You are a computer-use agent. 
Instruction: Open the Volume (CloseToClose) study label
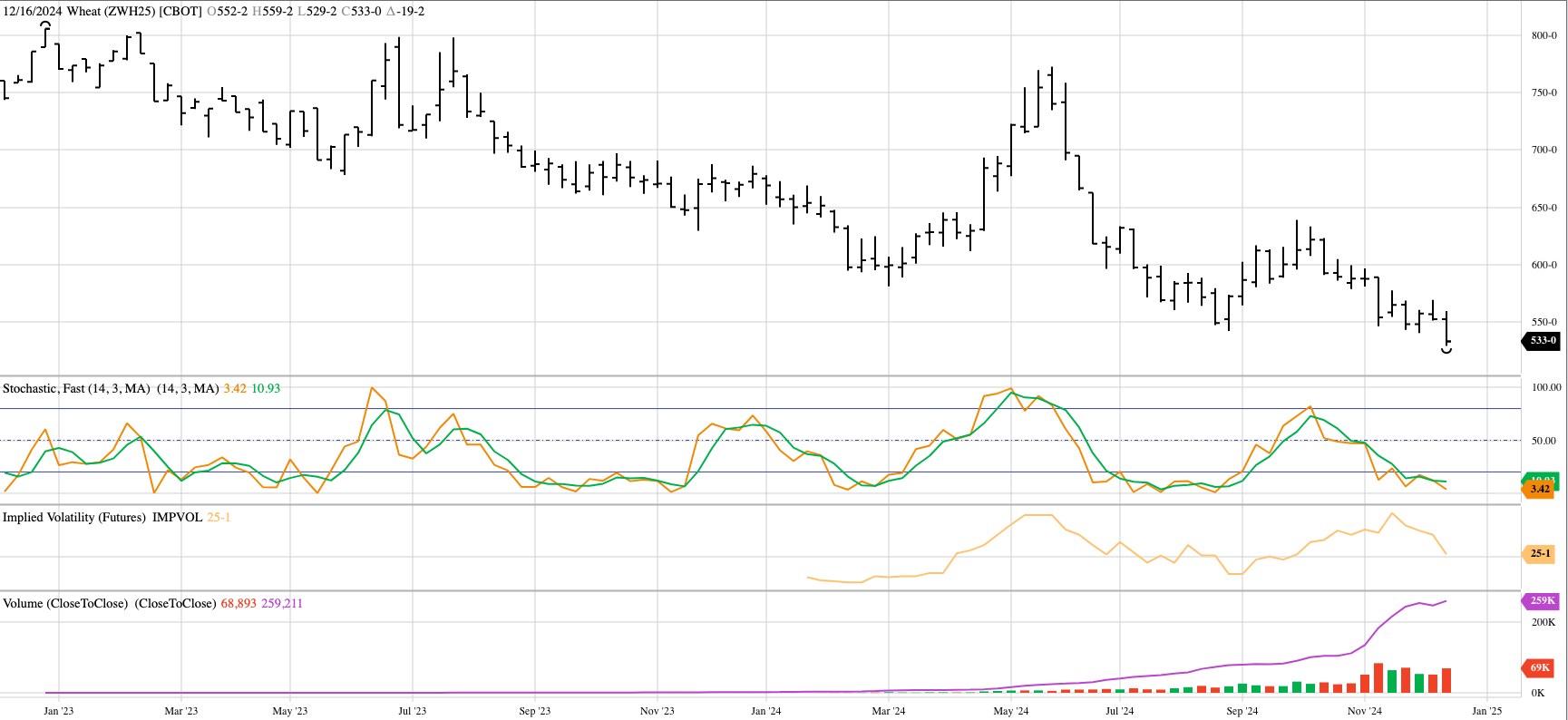(65, 603)
